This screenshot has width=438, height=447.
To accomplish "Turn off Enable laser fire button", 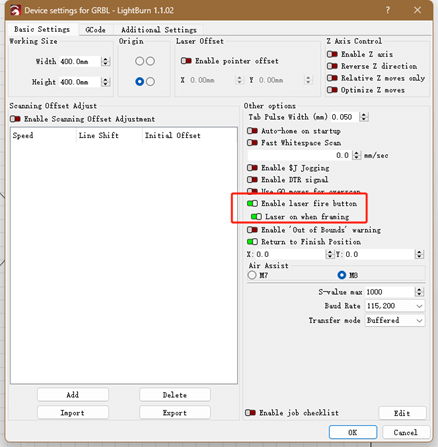I will click(x=252, y=203).
